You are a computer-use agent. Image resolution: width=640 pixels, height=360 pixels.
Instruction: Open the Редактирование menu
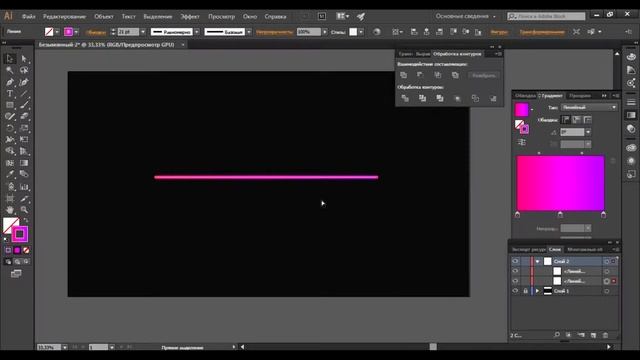(x=64, y=17)
